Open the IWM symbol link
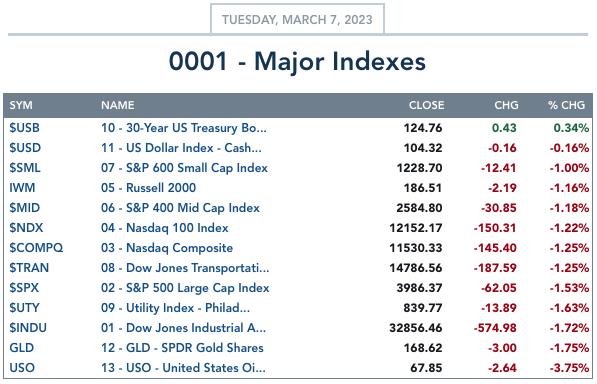Screen dimensions: 597x384 click(x=22, y=188)
